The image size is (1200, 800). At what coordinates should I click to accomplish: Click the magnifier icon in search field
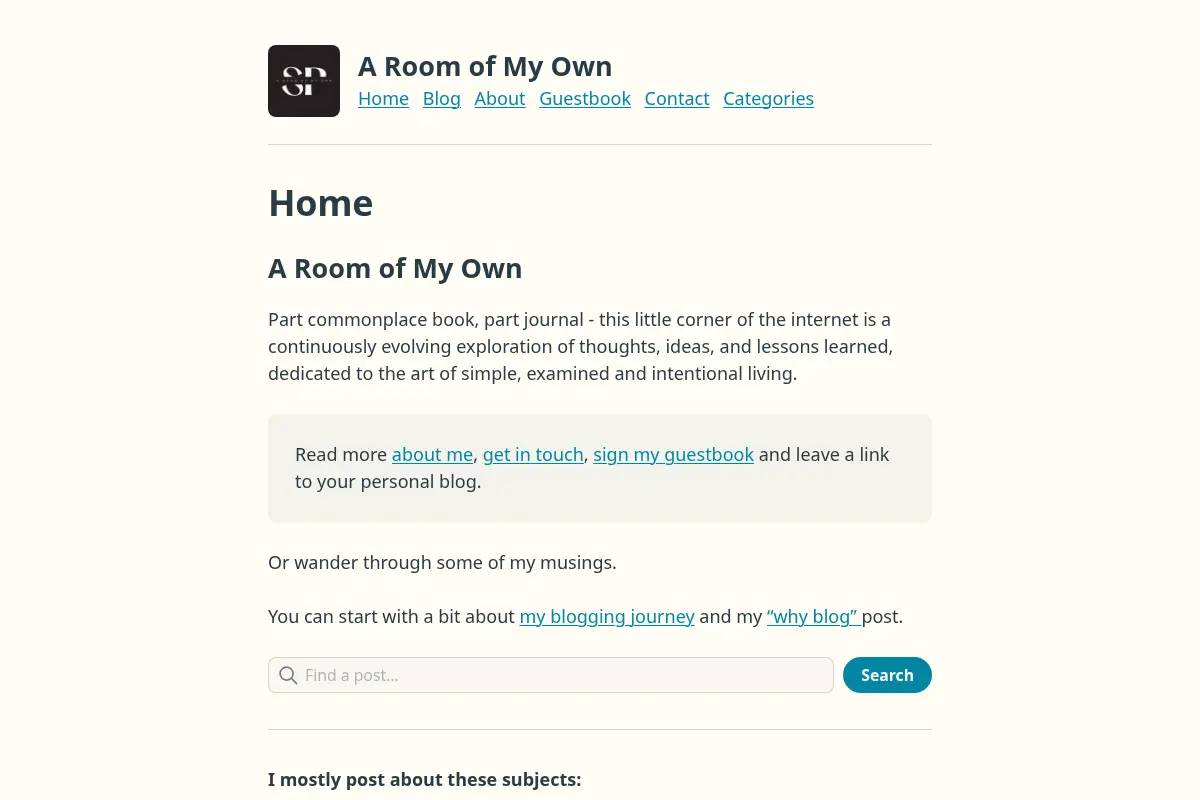pyautogui.click(x=288, y=675)
